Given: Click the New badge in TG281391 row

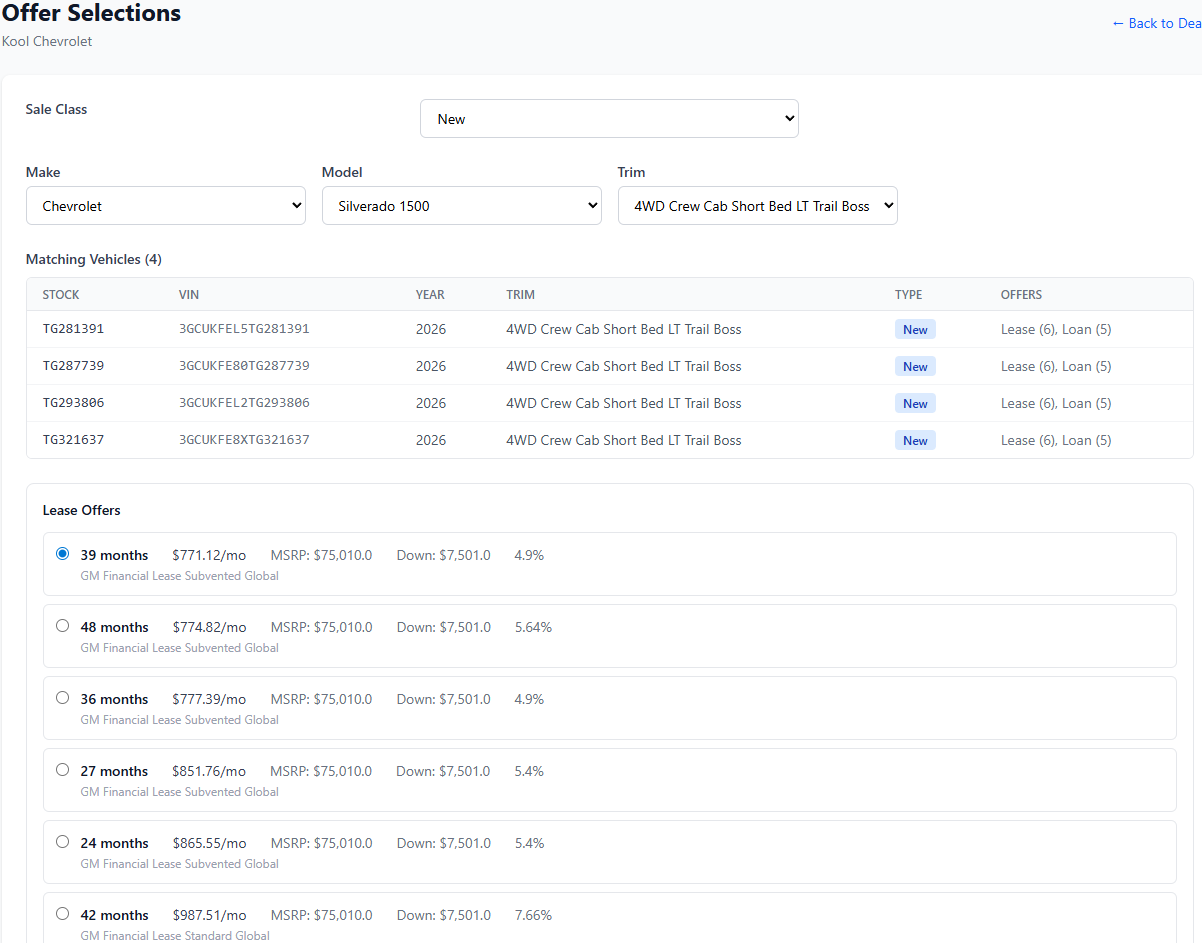Looking at the screenshot, I should (915, 330).
